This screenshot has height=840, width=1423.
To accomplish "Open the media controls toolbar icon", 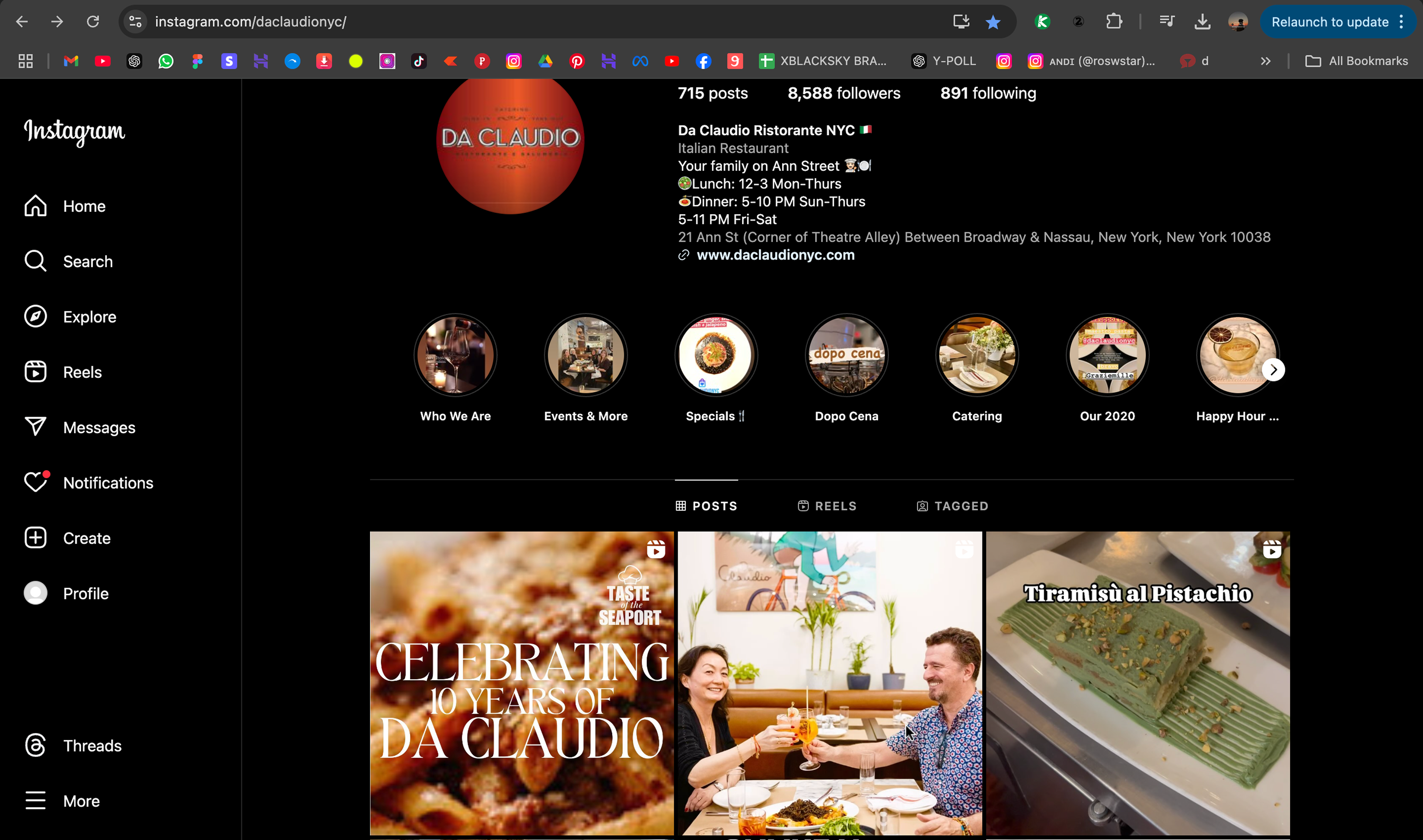I will 1167,21.
